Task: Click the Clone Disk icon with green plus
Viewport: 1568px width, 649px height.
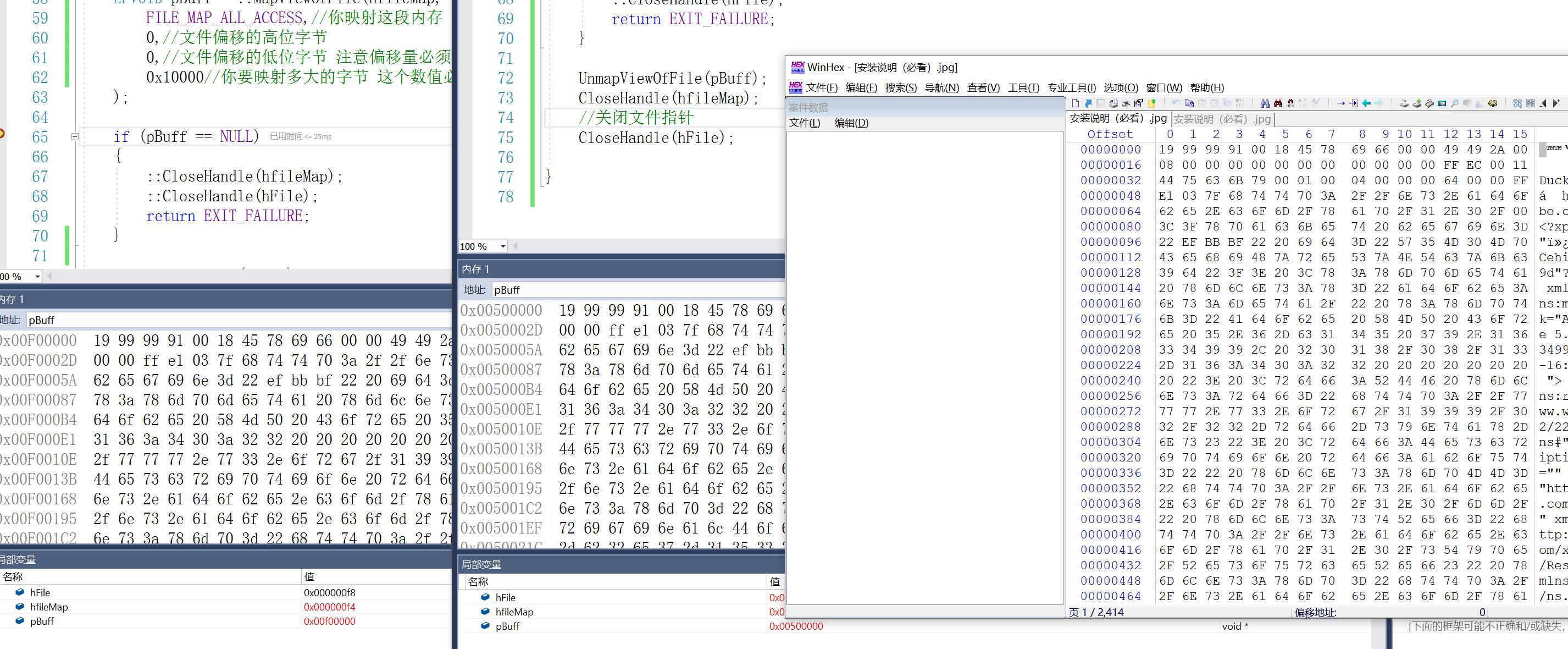Action: pyautogui.click(x=1417, y=103)
